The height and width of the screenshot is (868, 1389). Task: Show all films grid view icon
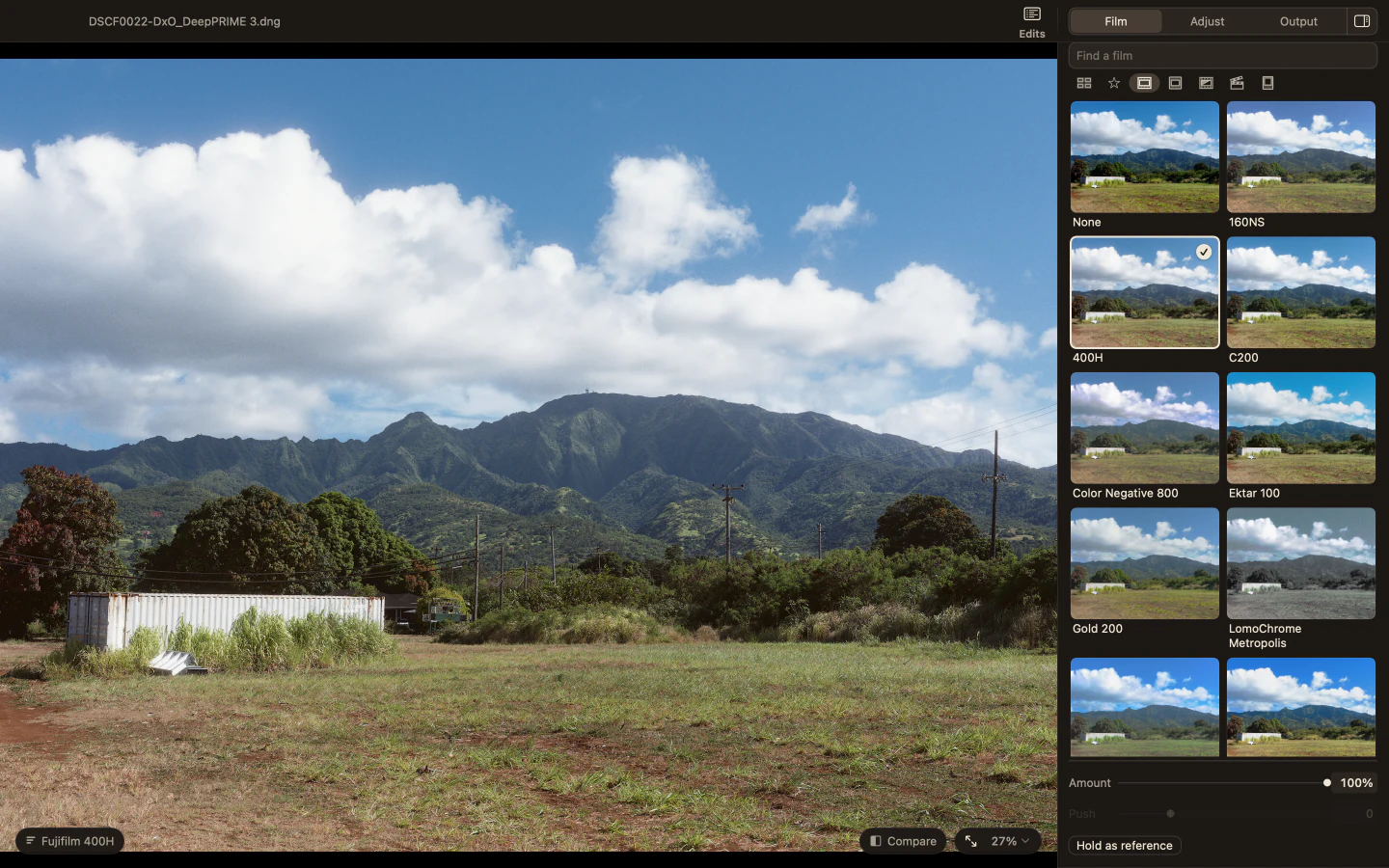click(x=1084, y=83)
